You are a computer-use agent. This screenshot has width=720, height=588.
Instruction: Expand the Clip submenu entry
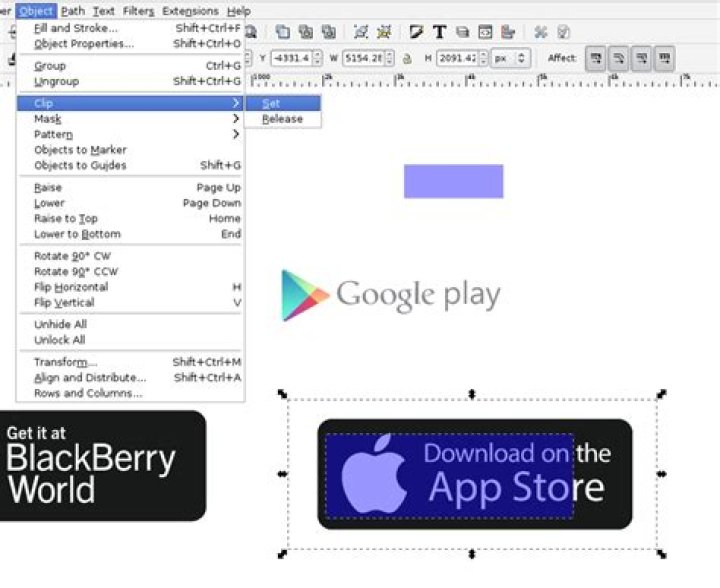[x=129, y=103]
